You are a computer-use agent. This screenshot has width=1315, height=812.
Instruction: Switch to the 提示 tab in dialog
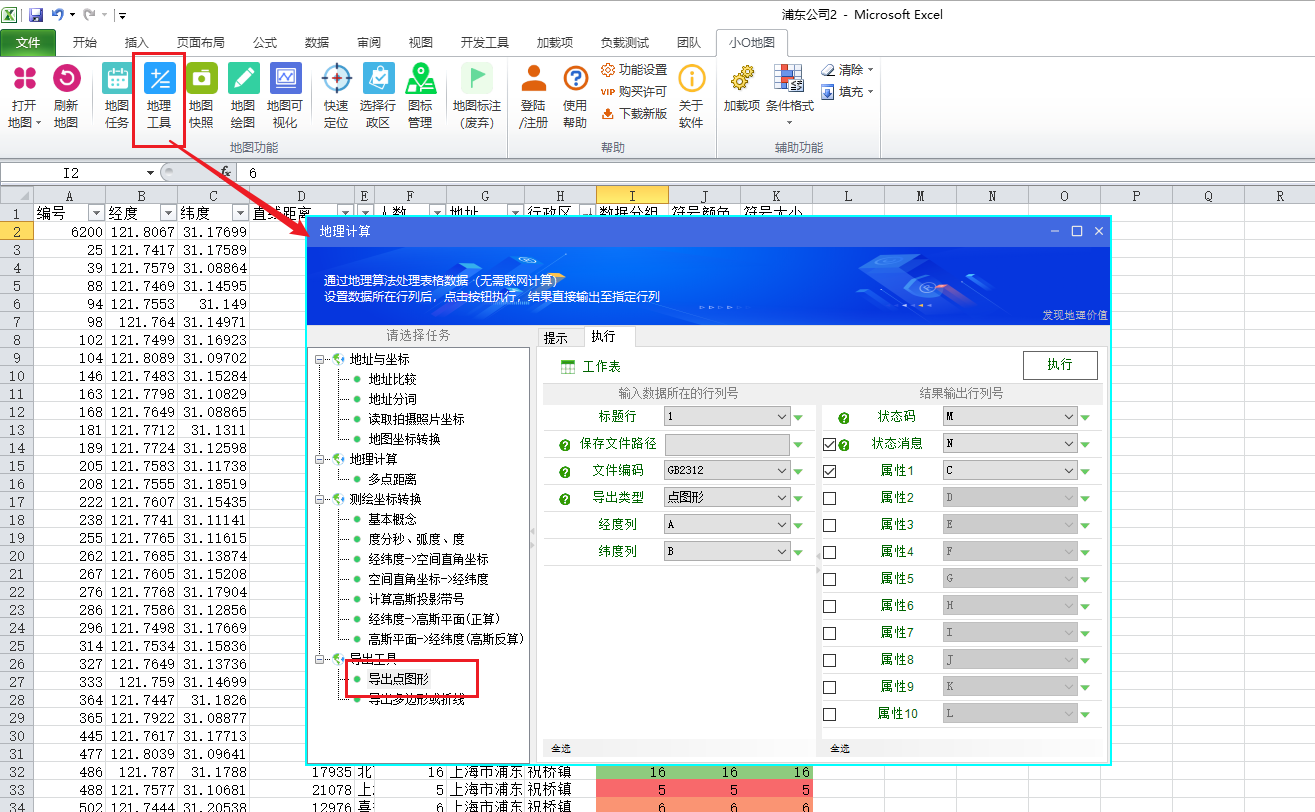[556, 338]
